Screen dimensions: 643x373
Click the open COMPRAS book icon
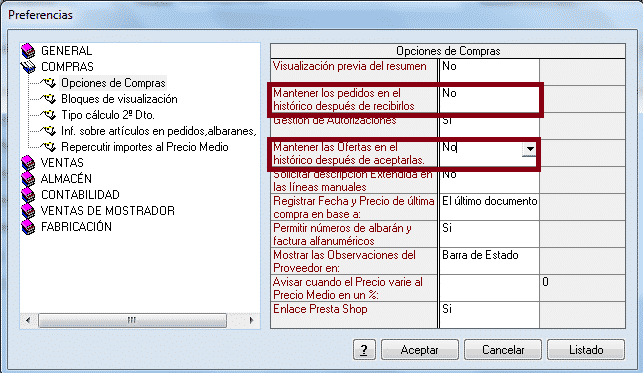(x=28, y=67)
